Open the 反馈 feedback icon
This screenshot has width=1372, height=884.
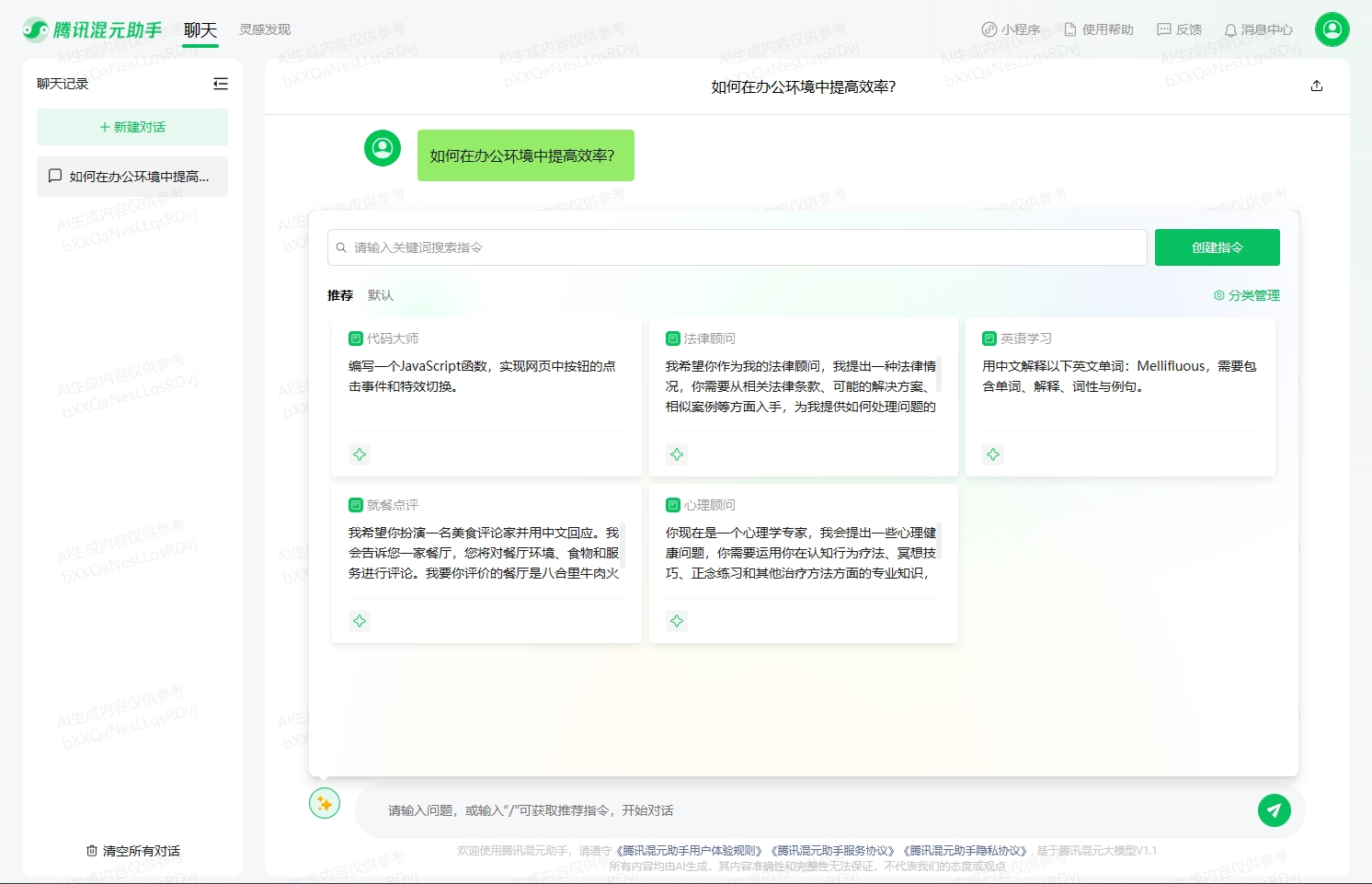[x=1164, y=29]
